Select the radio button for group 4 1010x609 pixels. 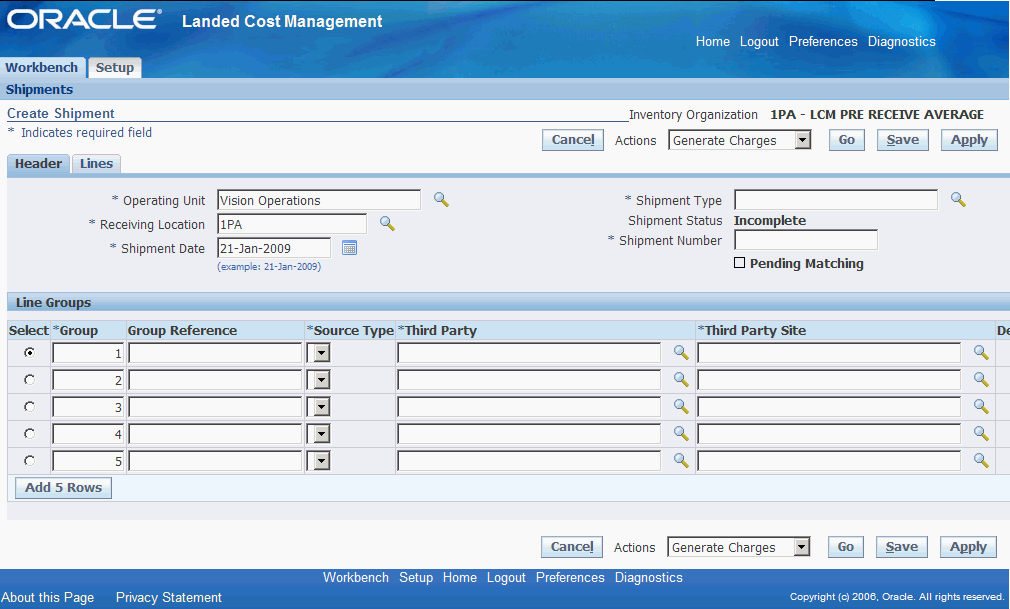tap(29, 434)
